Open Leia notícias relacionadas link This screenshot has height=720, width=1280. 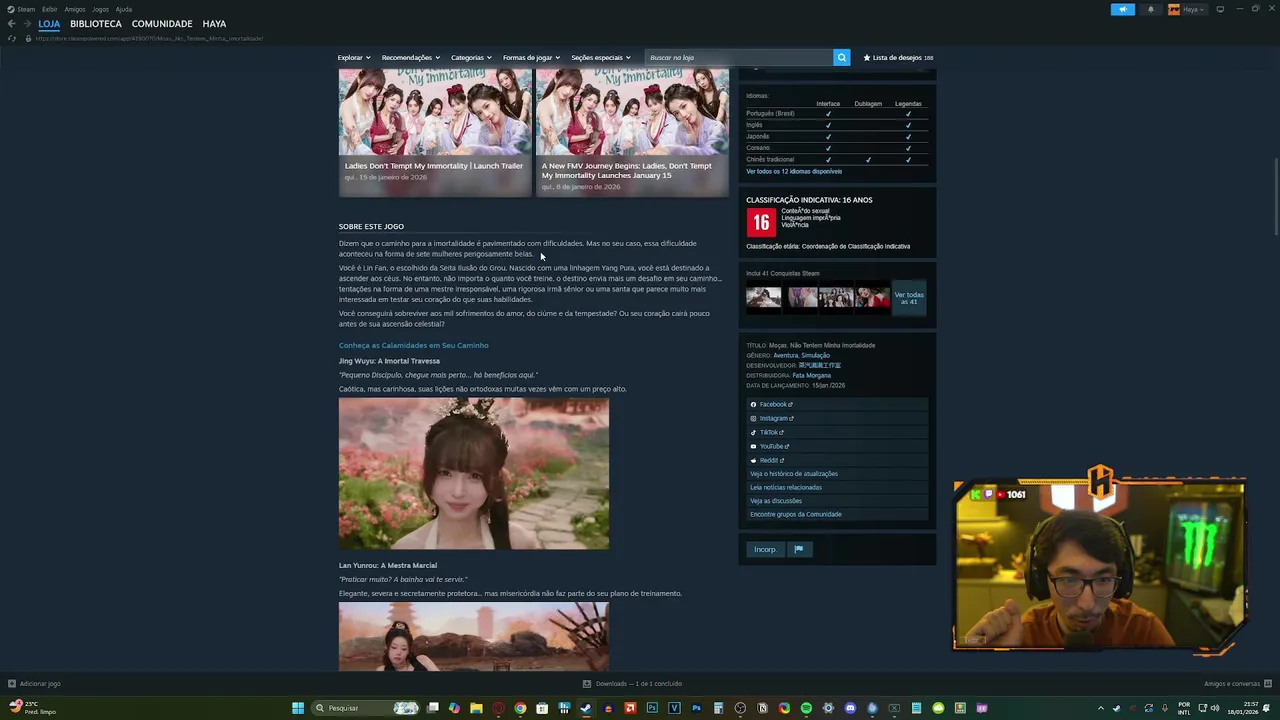point(786,487)
